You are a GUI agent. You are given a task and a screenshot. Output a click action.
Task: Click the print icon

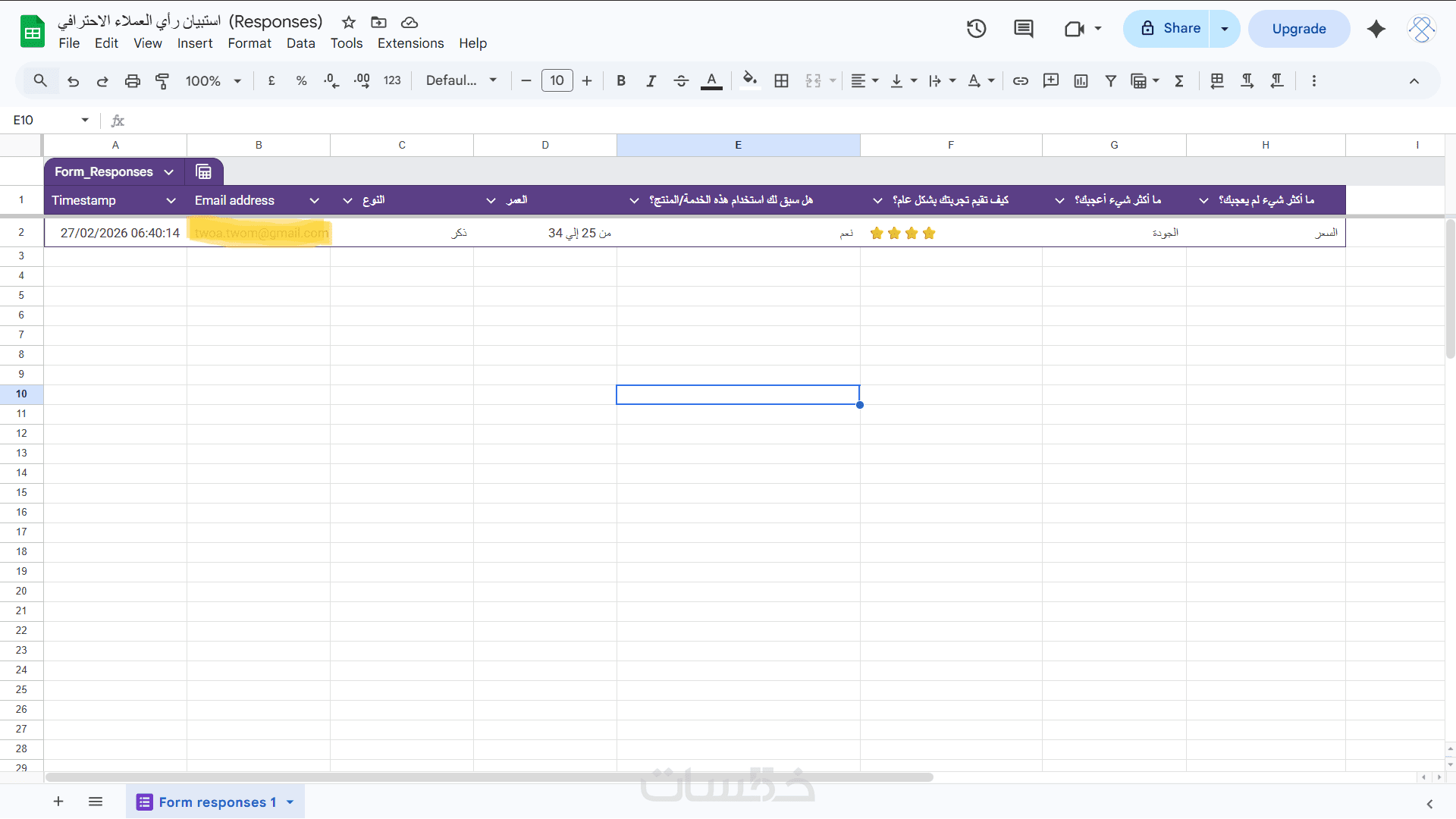(133, 81)
